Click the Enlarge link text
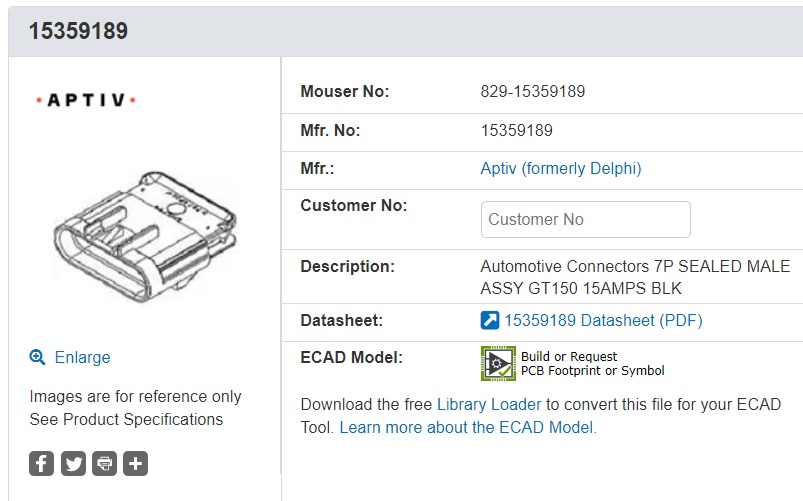This screenshot has width=803, height=501. [82, 357]
